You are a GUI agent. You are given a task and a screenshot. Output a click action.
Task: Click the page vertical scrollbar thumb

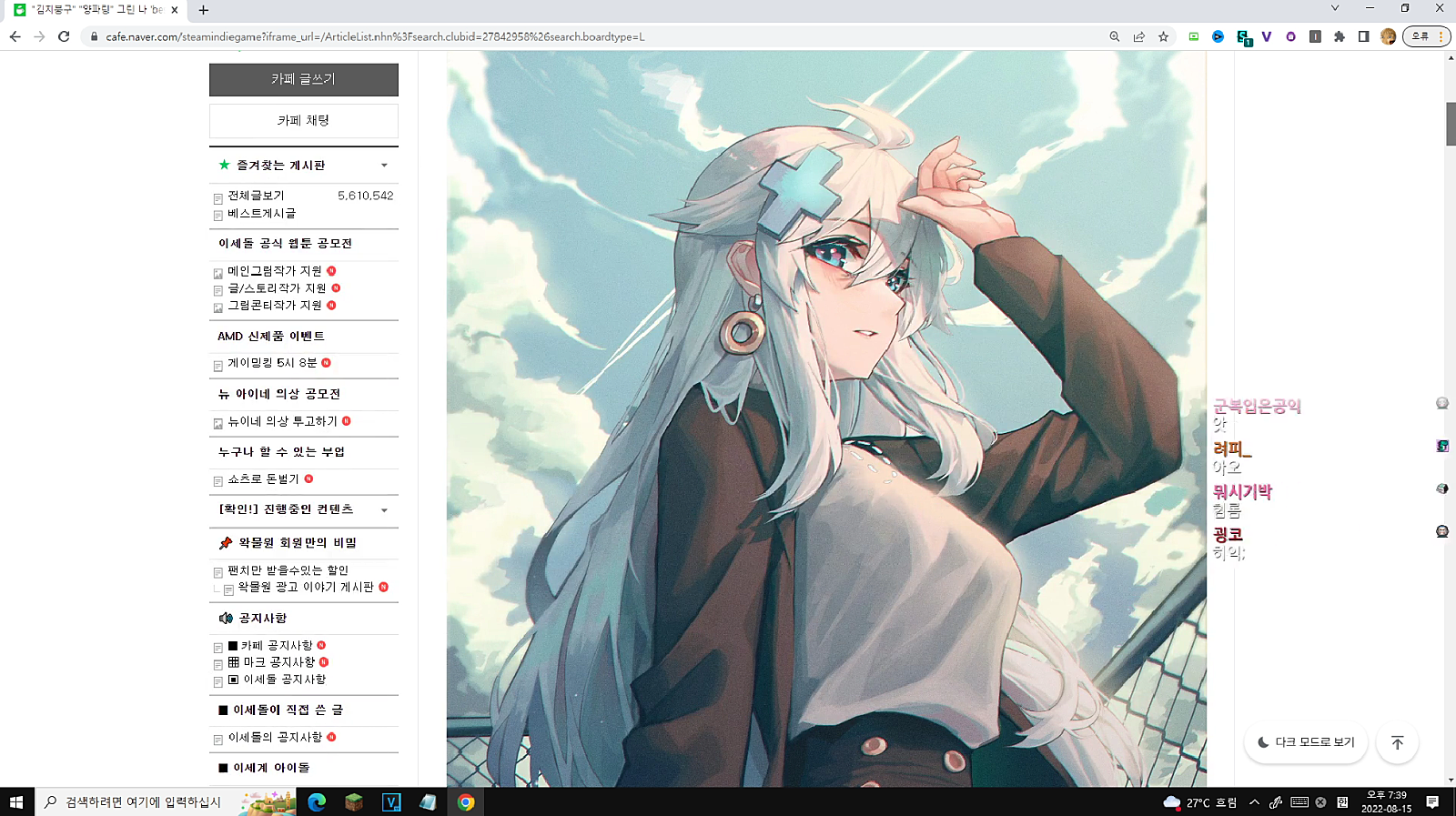tap(1451, 124)
